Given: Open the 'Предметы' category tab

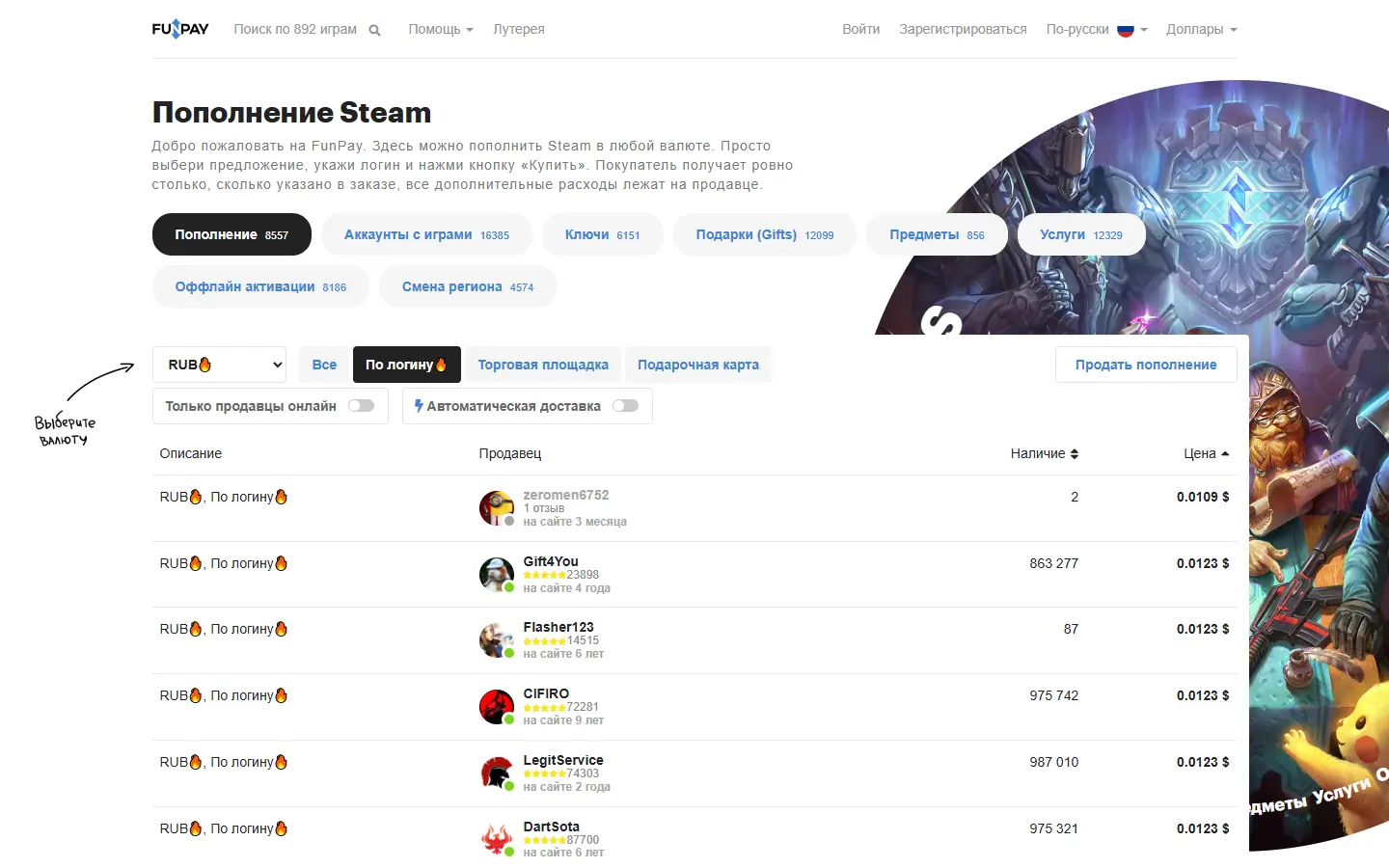Looking at the screenshot, I should (938, 234).
